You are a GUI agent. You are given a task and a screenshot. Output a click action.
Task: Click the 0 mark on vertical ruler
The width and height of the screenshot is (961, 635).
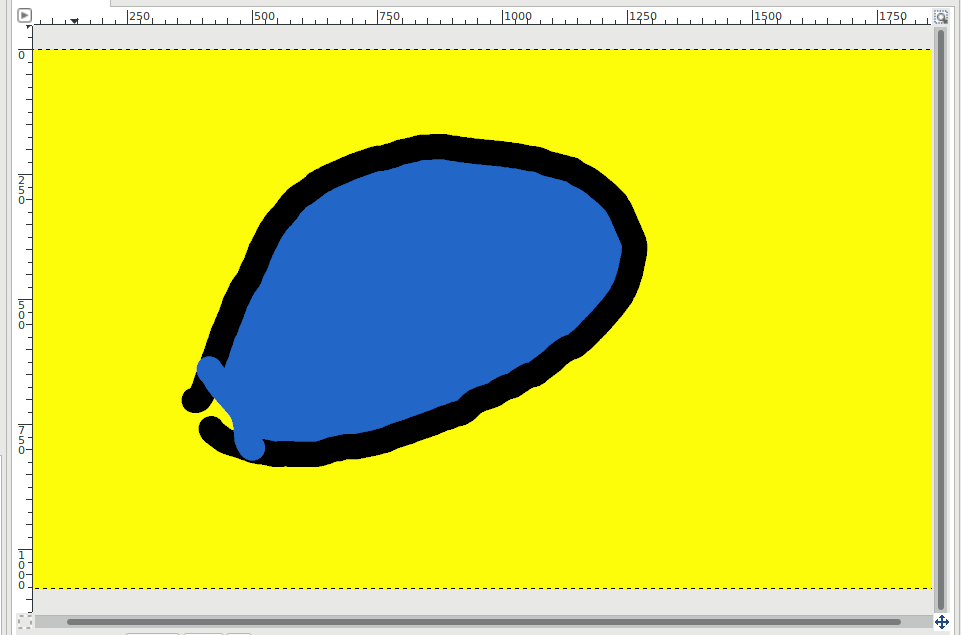[21, 55]
